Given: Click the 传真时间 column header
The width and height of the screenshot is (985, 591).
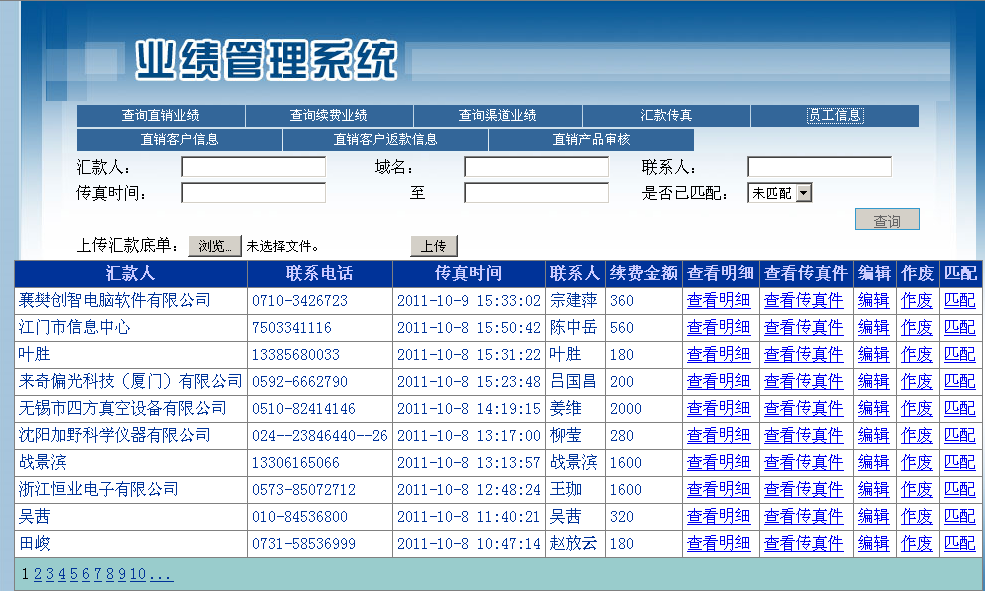Looking at the screenshot, I should (x=469, y=273).
